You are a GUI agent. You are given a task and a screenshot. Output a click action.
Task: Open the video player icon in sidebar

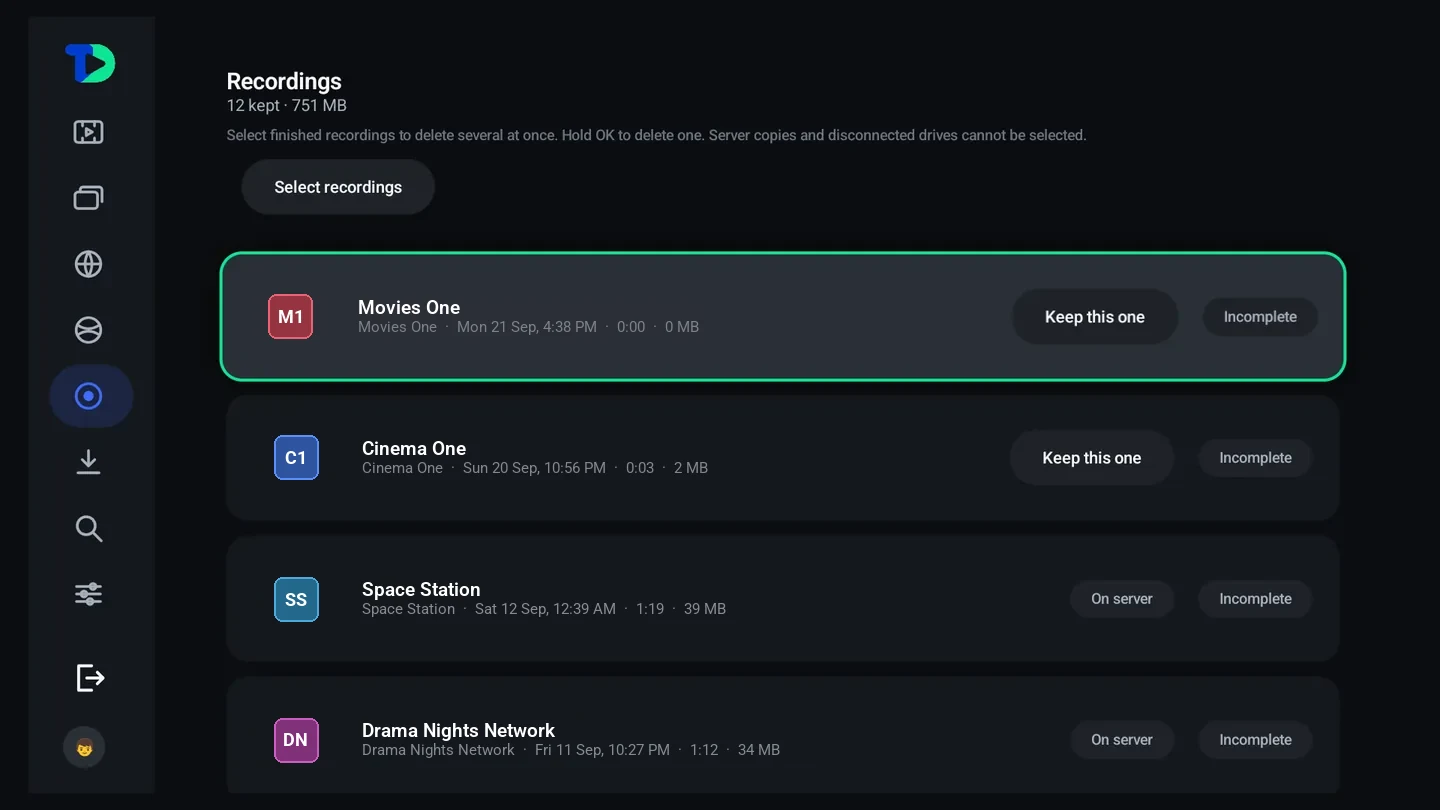[89, 132]
